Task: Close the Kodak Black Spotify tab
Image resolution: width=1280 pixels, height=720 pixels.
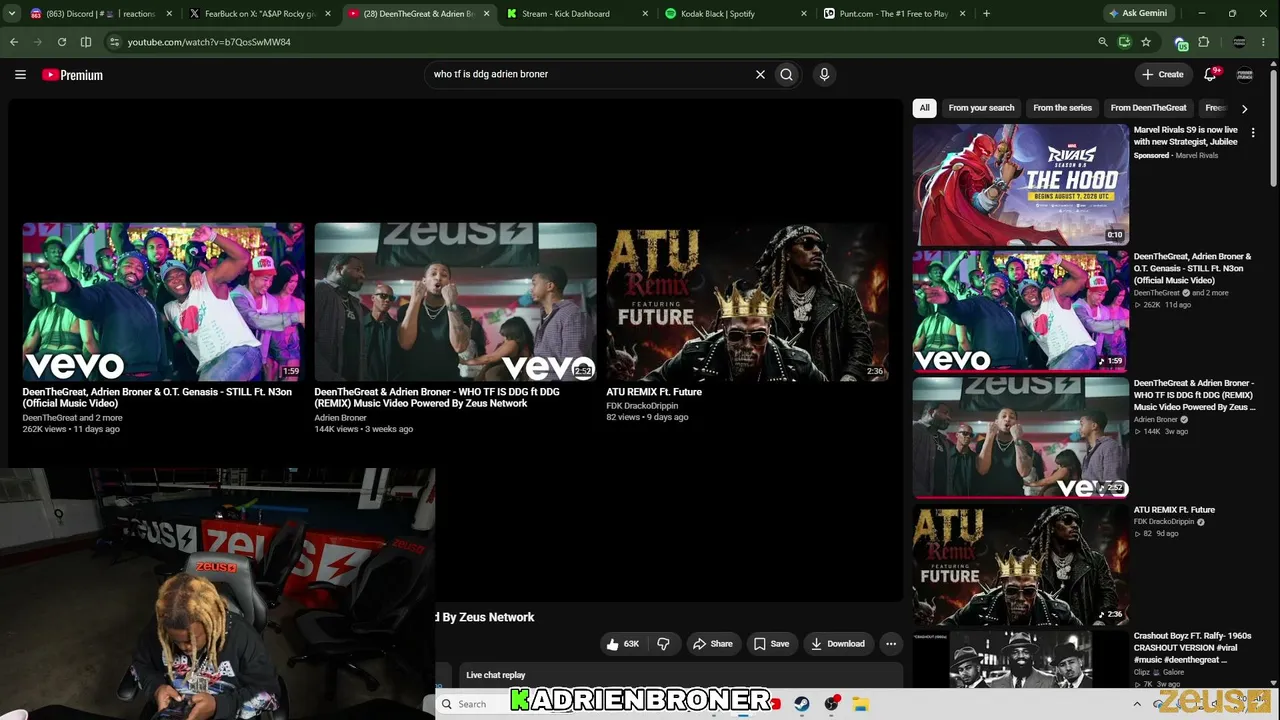Action: click(804, 14)
